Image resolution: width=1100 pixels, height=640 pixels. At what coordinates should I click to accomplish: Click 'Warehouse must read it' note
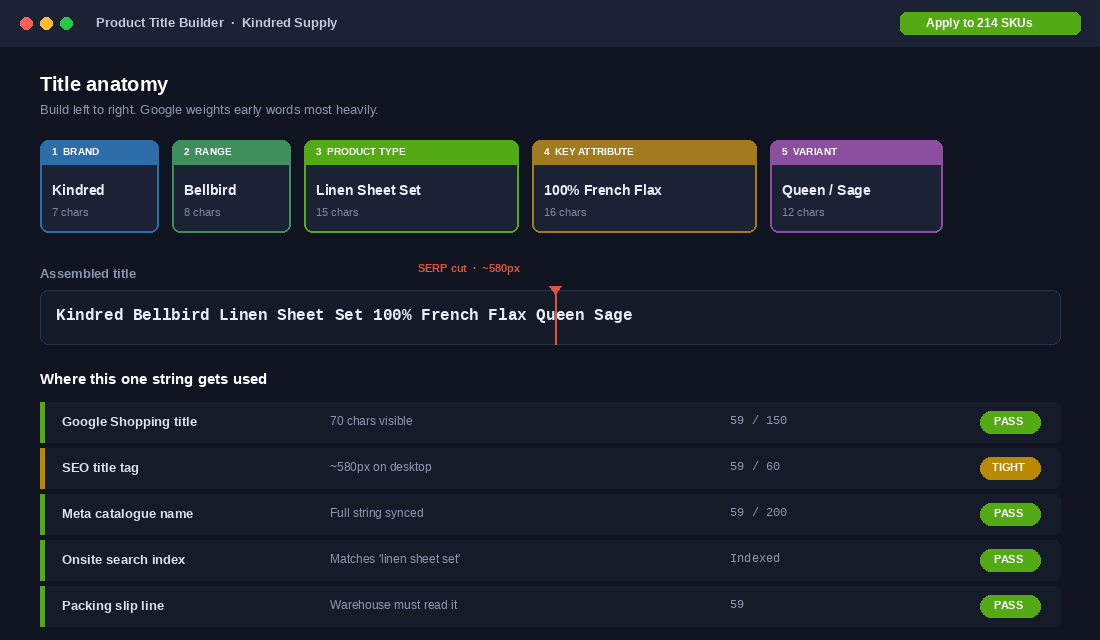(394, 605)
